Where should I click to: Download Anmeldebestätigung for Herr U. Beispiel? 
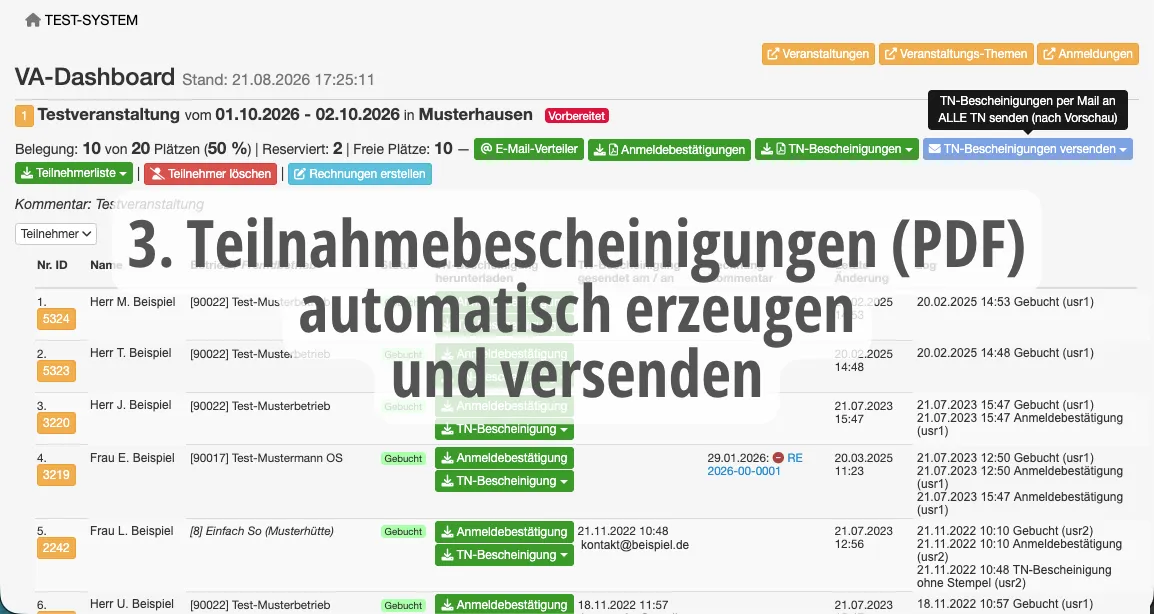(504, 604)
